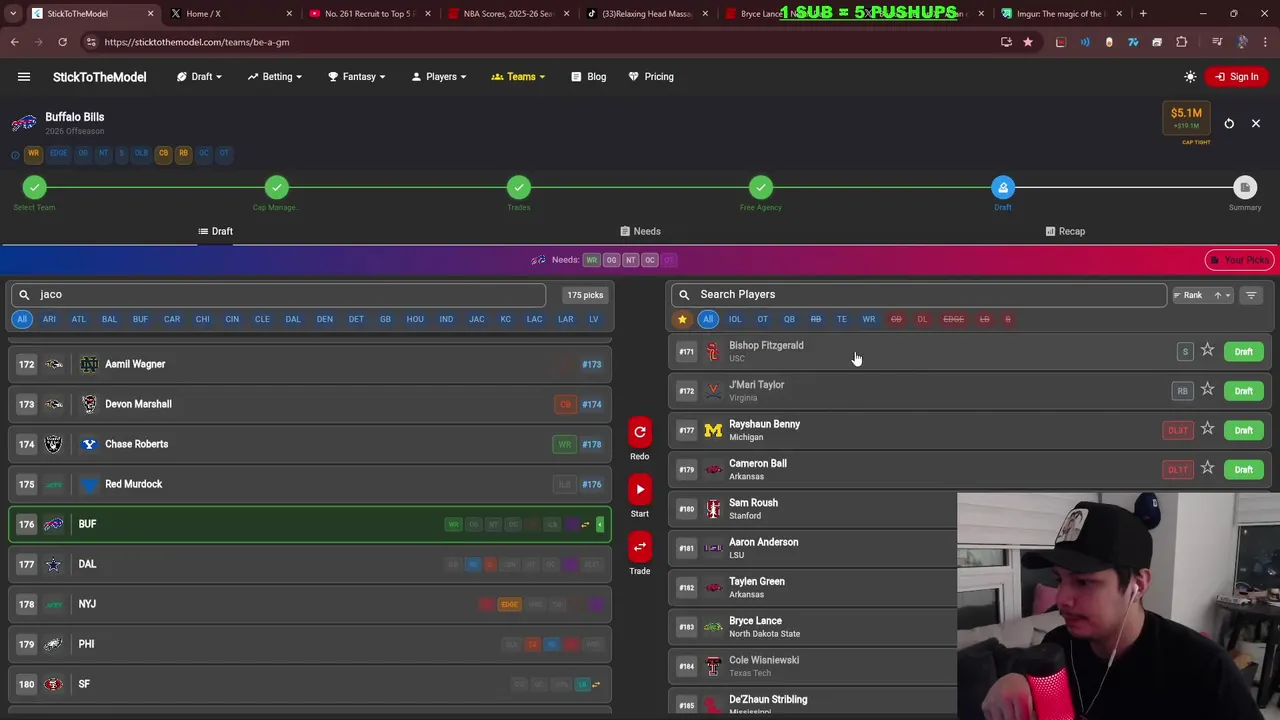The image size is (1280, 720).
Task: Open the Teams dropdown menu
Action: pos(518,77)
